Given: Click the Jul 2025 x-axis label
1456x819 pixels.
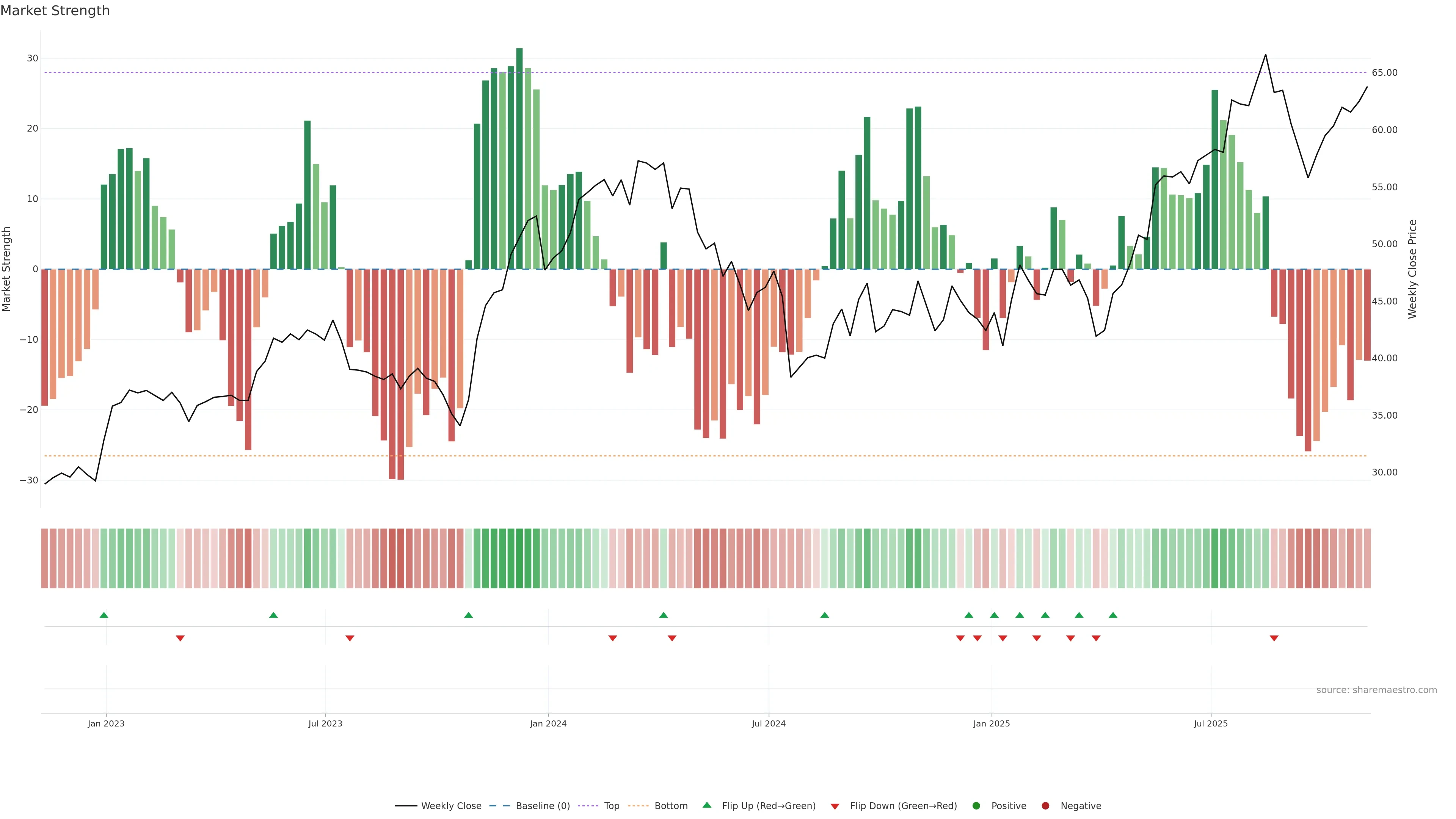Looking at the screenshot, I should point(1211,724).
